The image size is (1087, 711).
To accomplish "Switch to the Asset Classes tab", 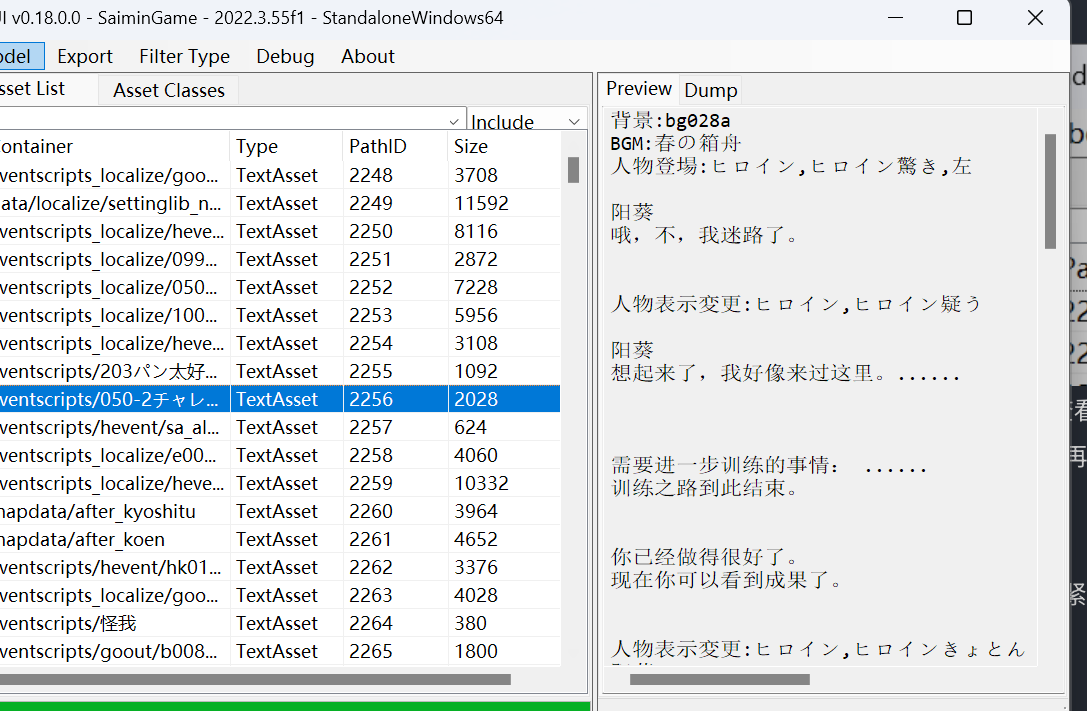I will click(x=169, y=90).
